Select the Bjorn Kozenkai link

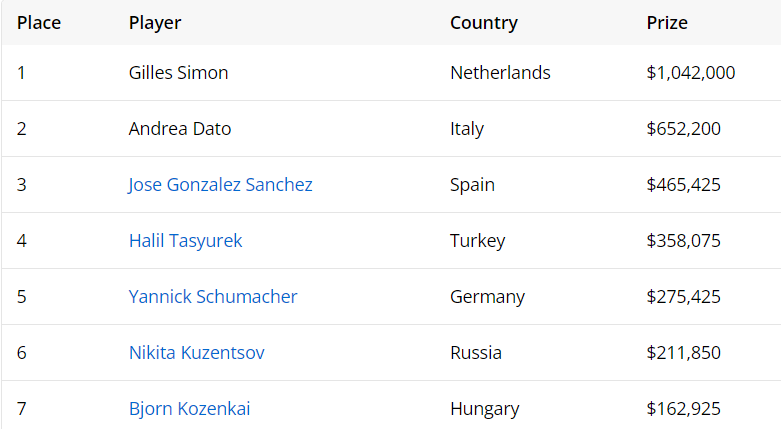coord(189,409)
